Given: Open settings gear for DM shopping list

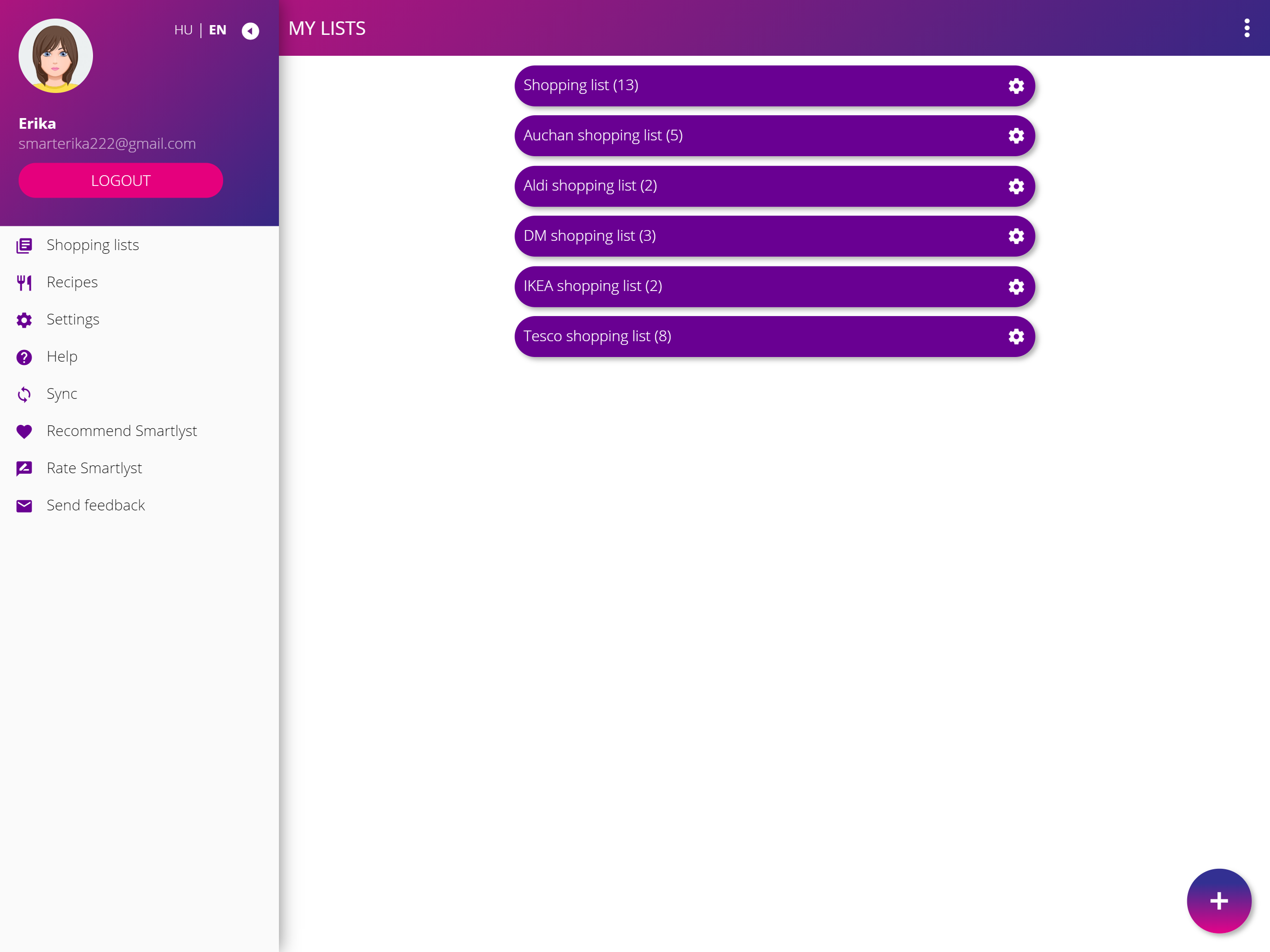Looking at the screenshot, I should pos(1016,236).
